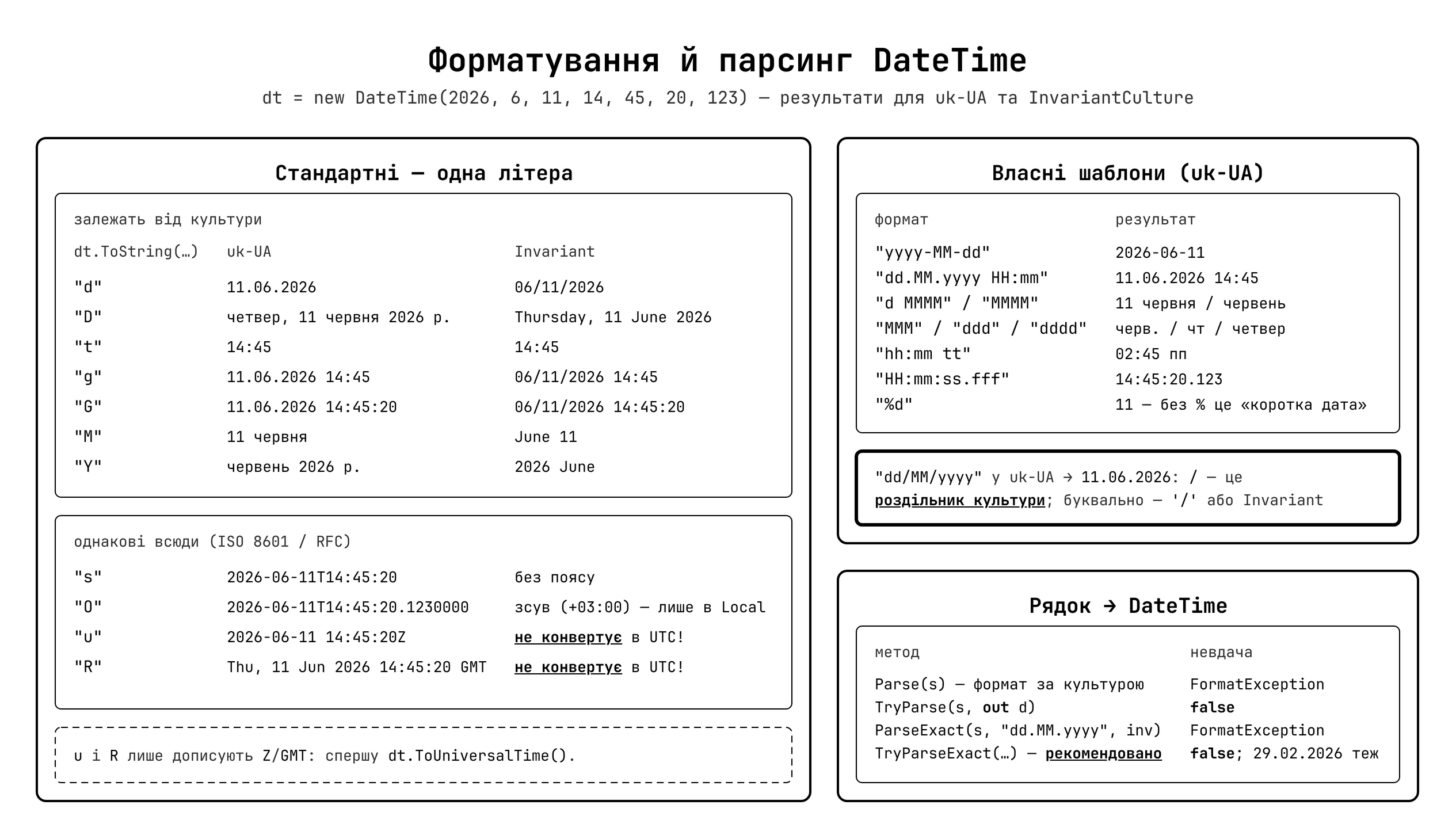
Task: Select the 'невдача' column header
Action: click(x=1221, y=652)
